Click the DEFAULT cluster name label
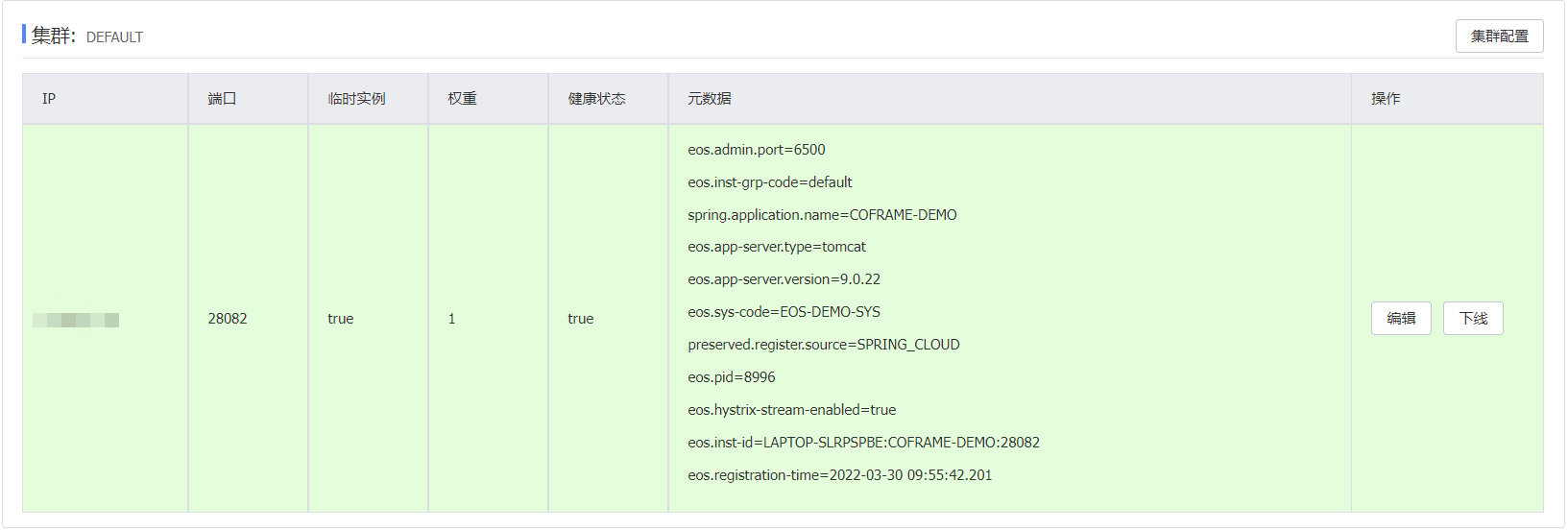 click(x=114, y=37)
